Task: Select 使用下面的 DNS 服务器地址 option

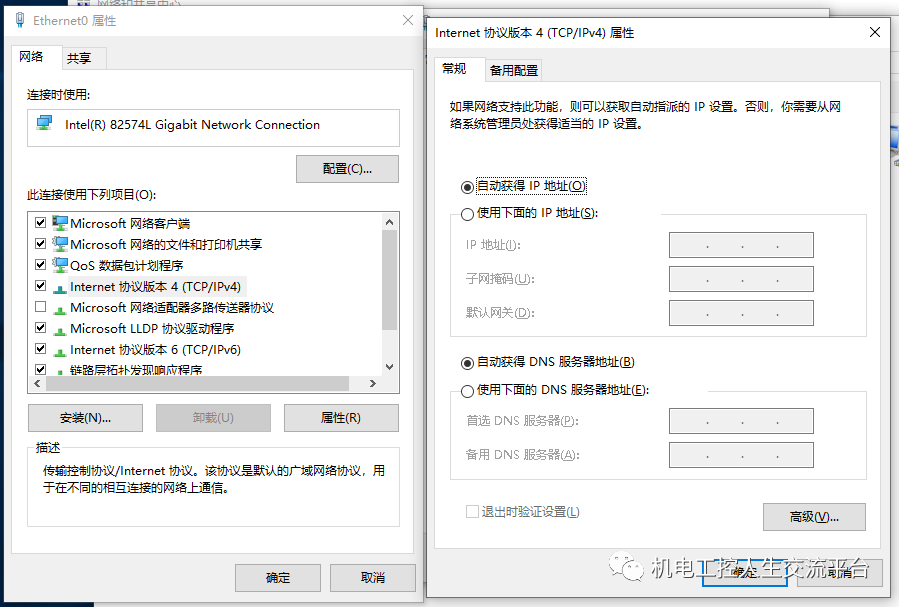Action: tap(467, 391)
